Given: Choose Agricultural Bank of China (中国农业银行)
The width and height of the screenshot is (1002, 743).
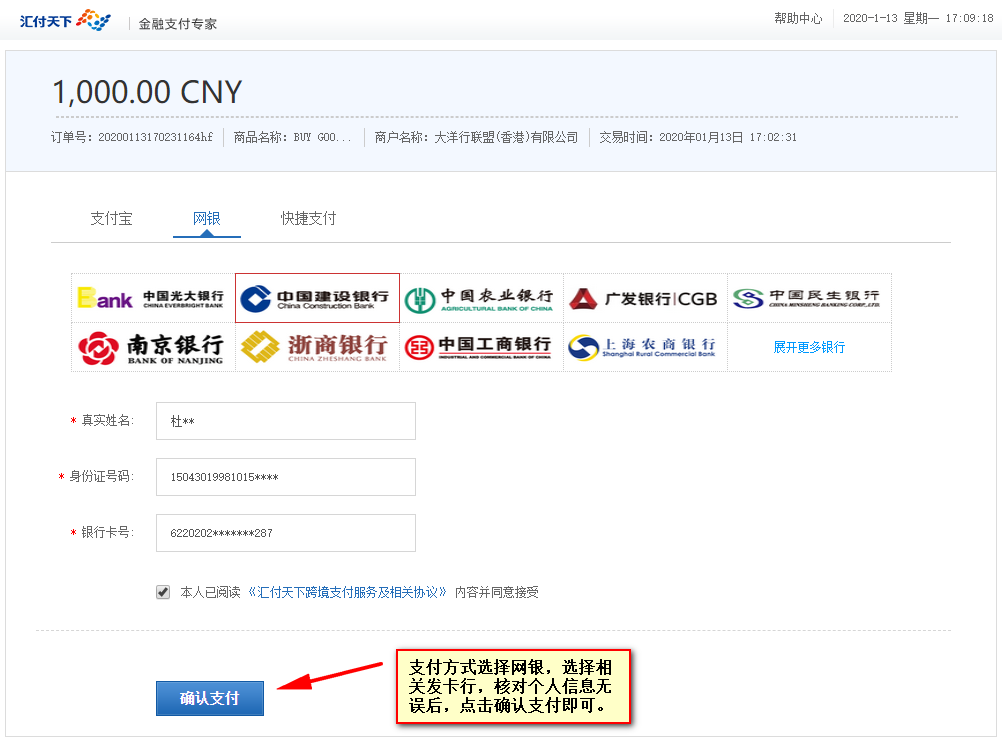Looking at the screenshot, I should coord(481,298).
